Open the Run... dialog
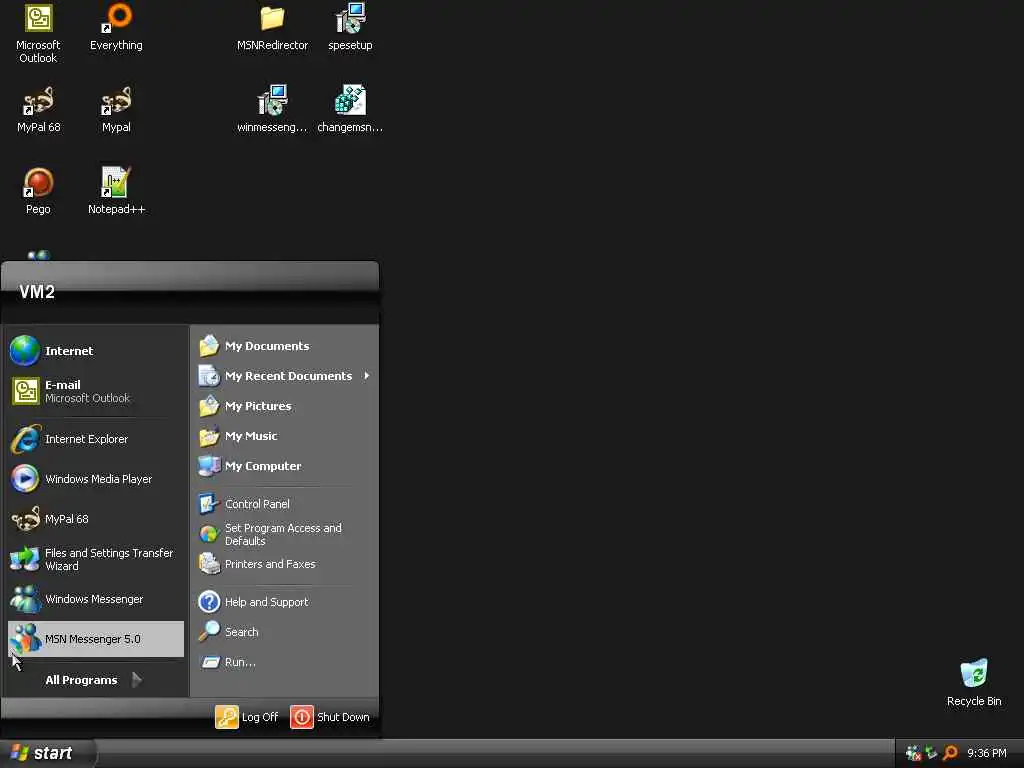1024x768 pixels. click(x=285, y=662)
